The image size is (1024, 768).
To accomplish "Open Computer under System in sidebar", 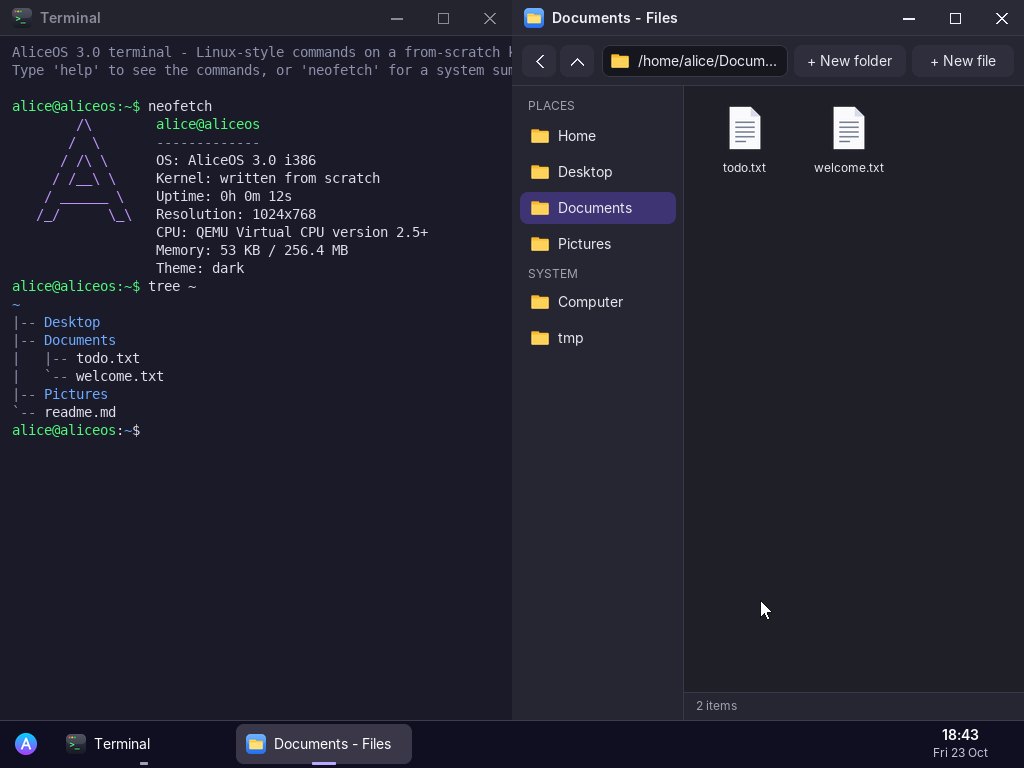I will click(598, 302).
